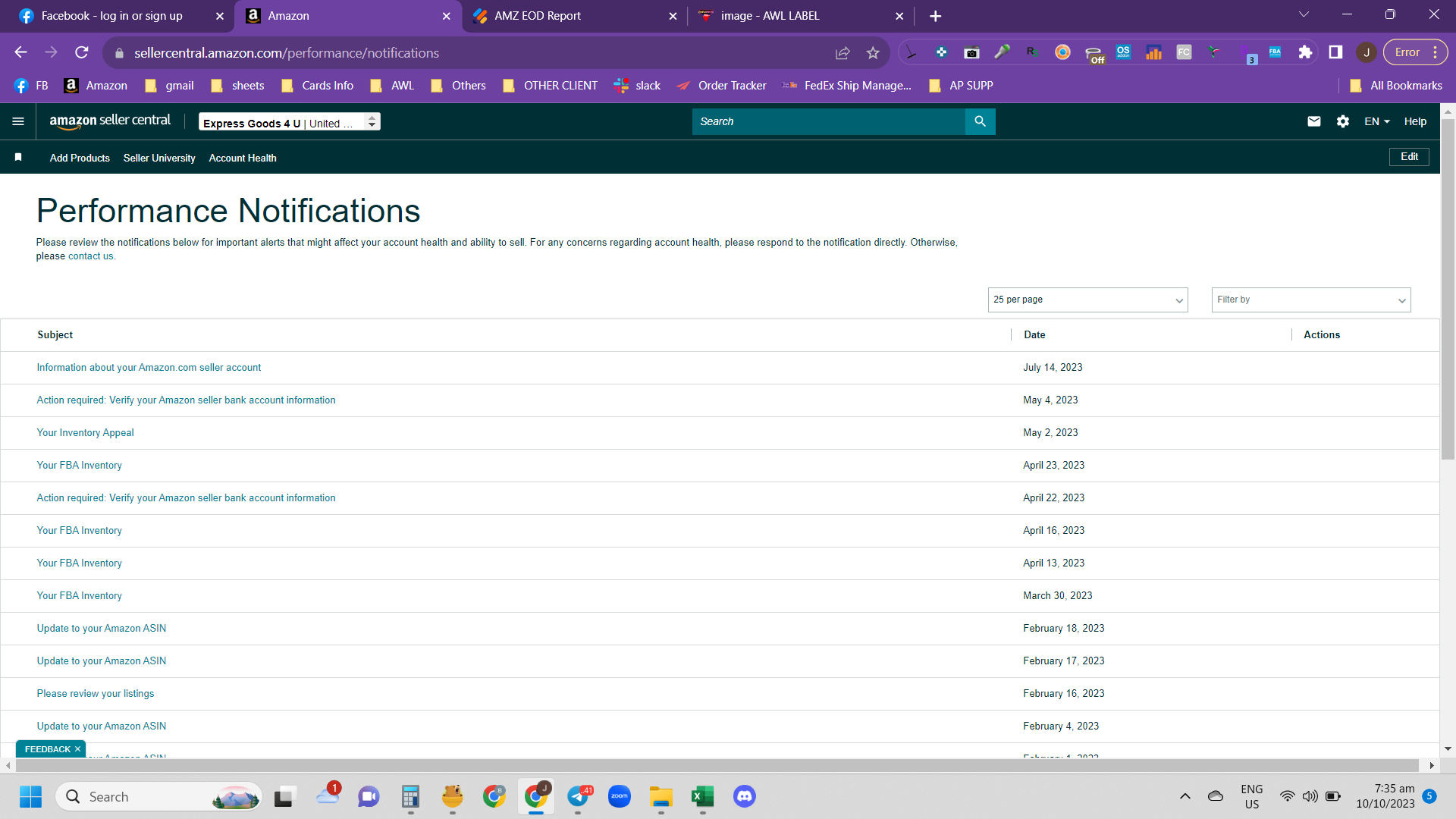Open the Windows Start menu

(30, 796)
